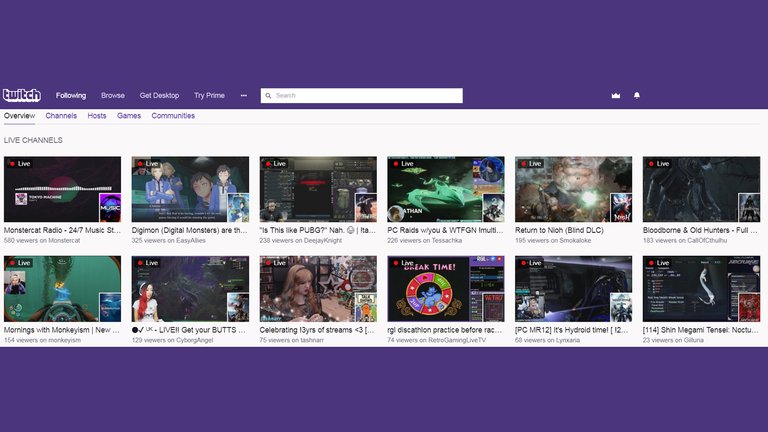Click '238 viewers on DeejayKnight' text
768x432 pixels.
[301, 240]
